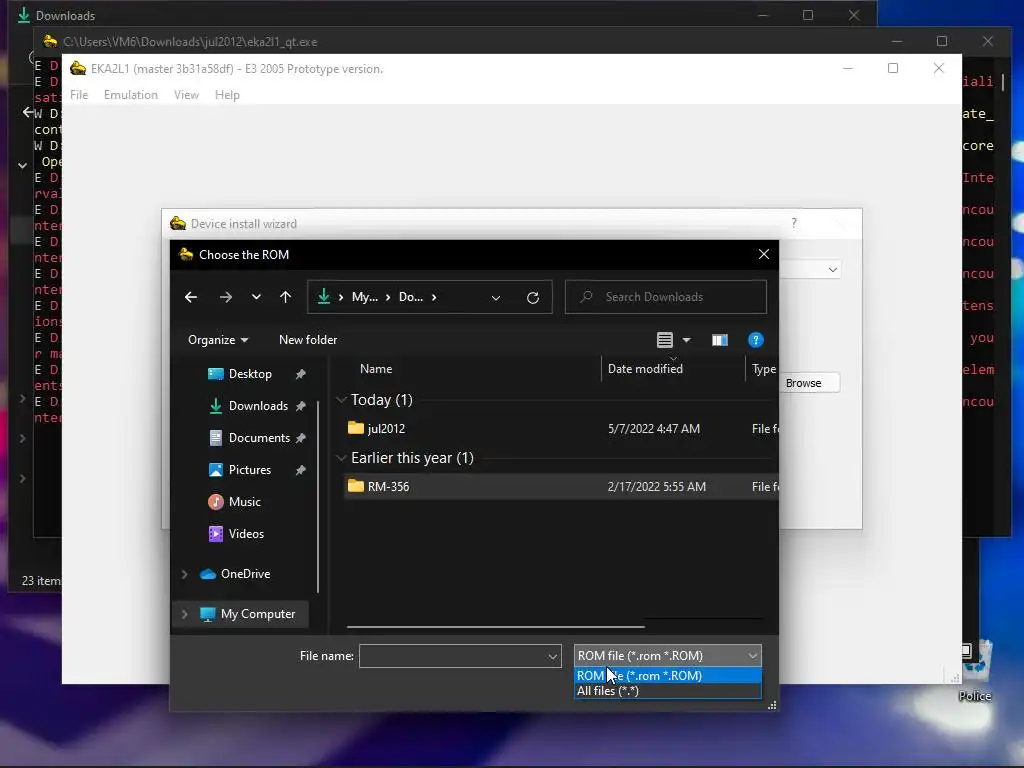This screenshot has height=768, width=1024.
Task: Click the navigation pane vertical scrollbar
Action: click(x=318, y=496)
